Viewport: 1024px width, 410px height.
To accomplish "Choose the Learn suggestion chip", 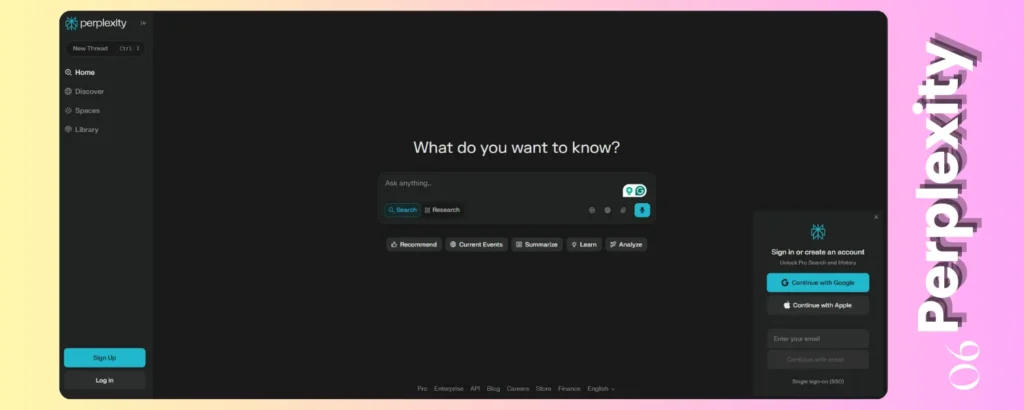I will click(x=584, y=244).
